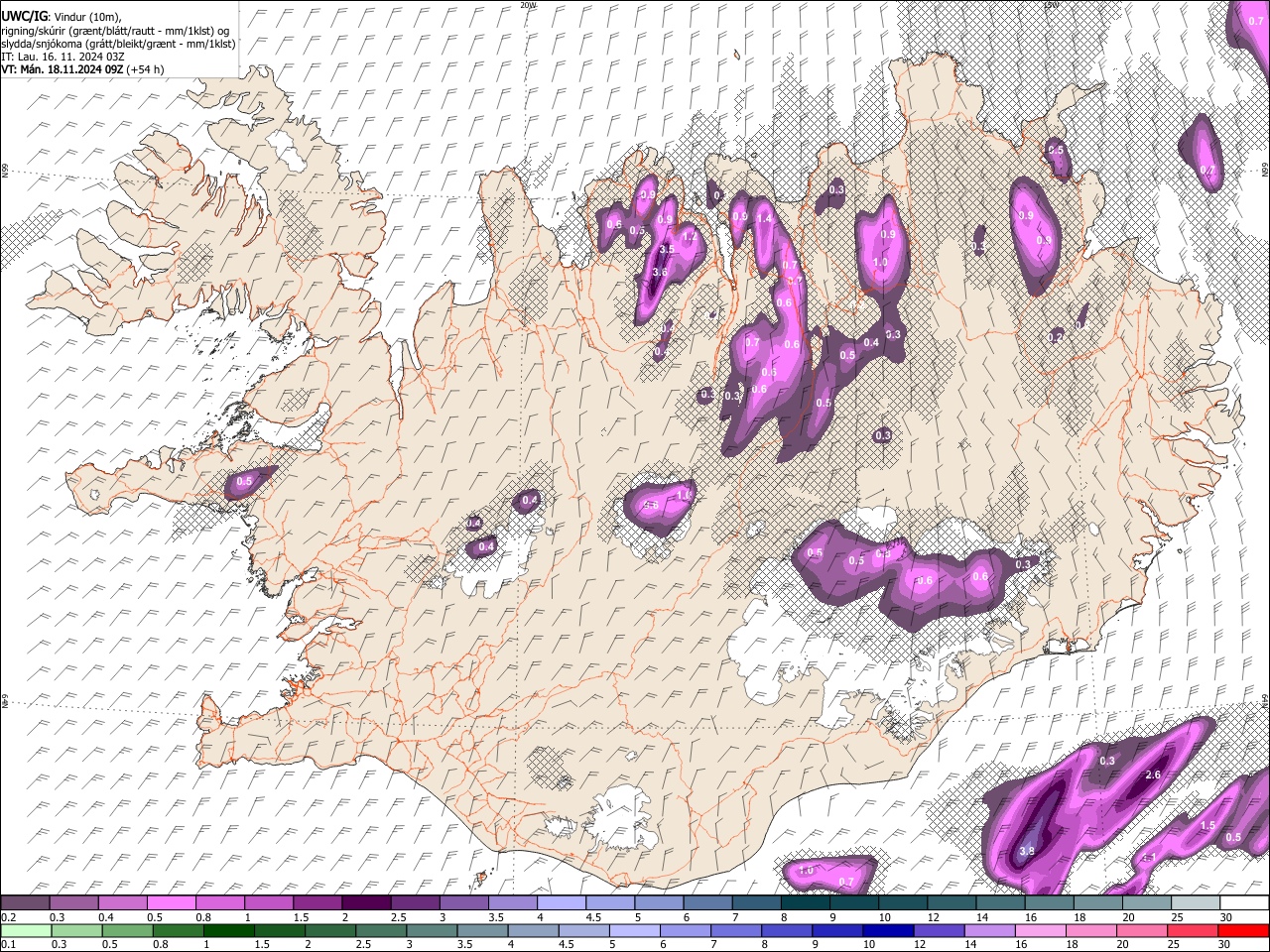Click the "UWC/IG: Vindur (10m)," title line
Image resolution: width=1270 pixels, height=952 pixels.
click(x=62, y=17)
